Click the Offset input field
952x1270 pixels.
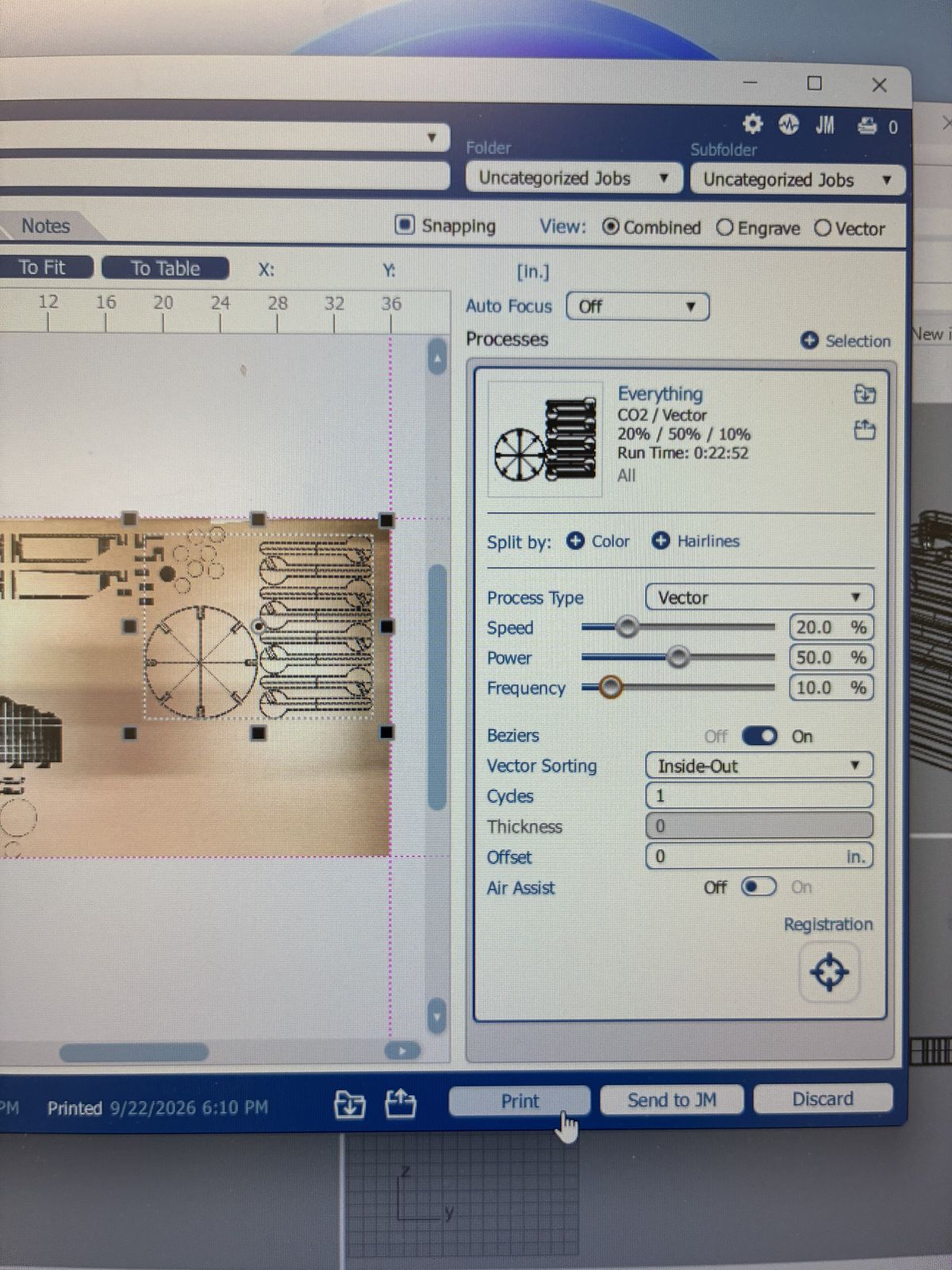pos(759,856)
